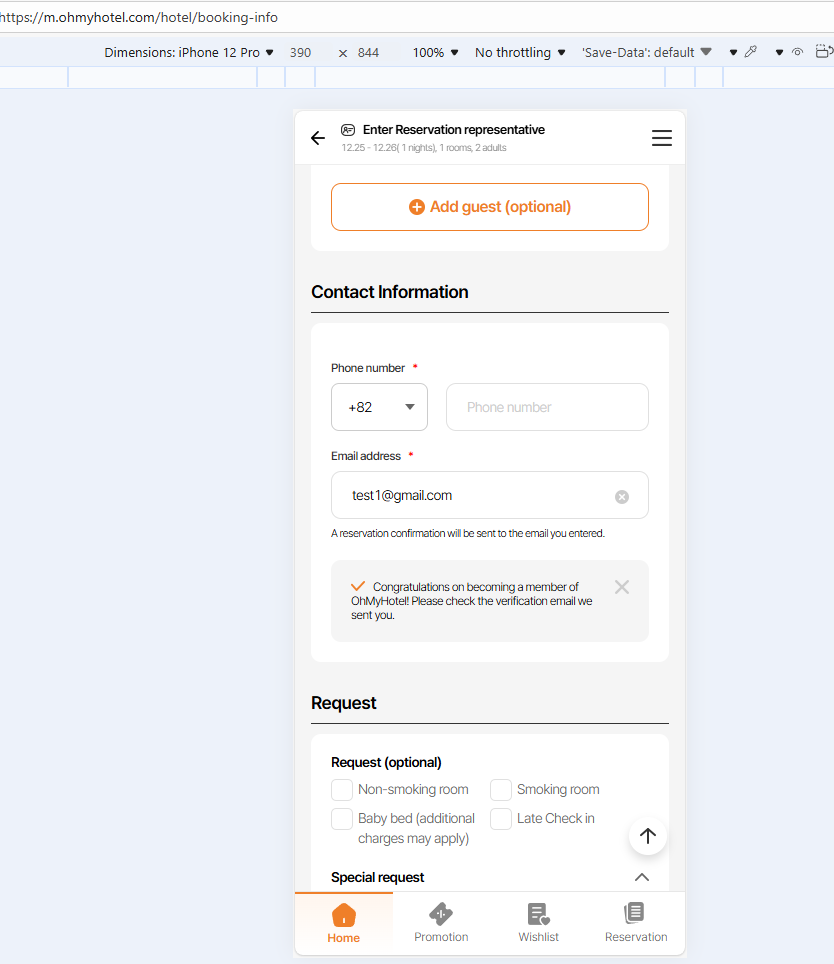The width and height of the screenshot is (834, 964).
Task: Collapse the Special request section
Action: (x=642, y=877)
